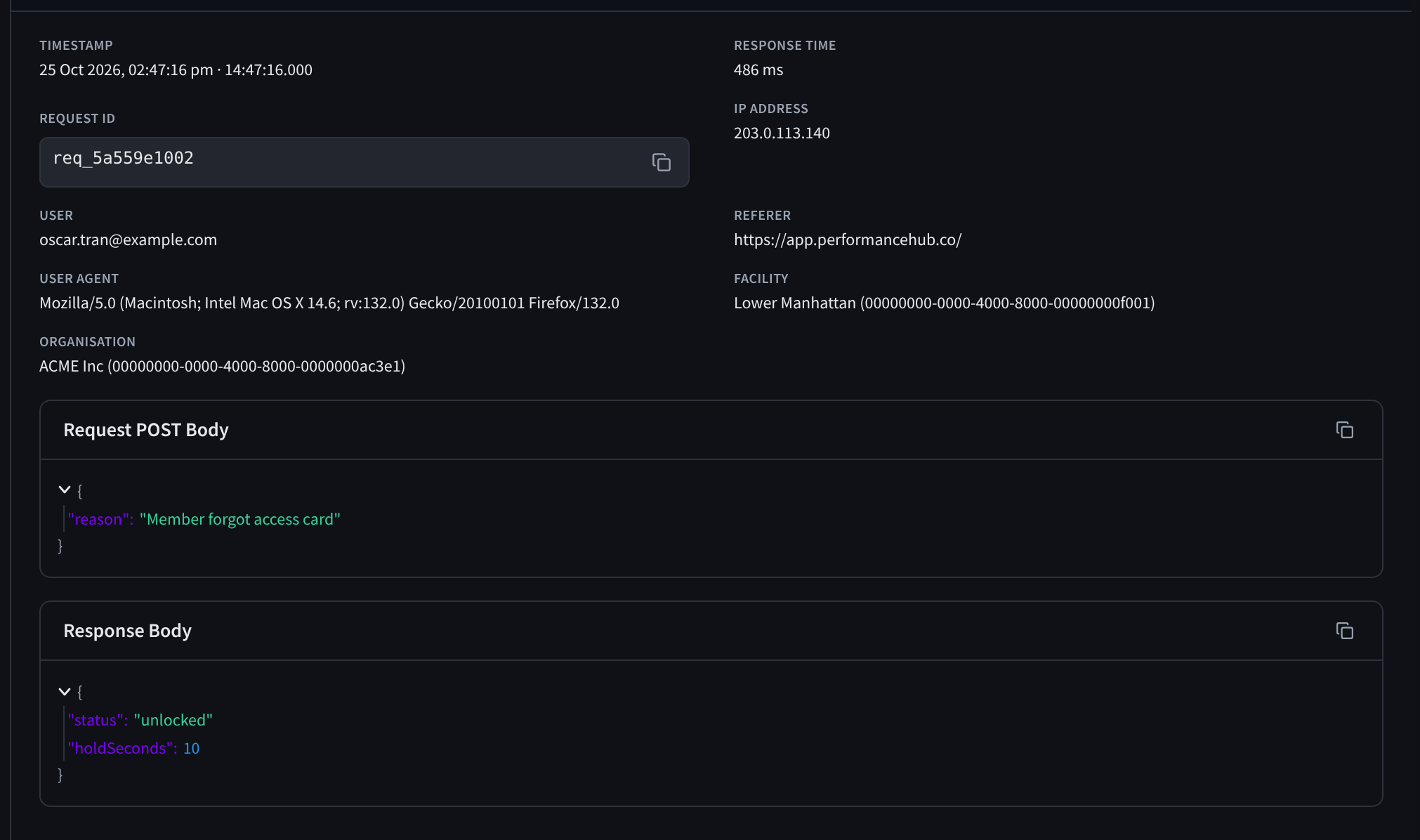Click the holdSeconds value 10

pyautogui.click(x=191, y=748)
